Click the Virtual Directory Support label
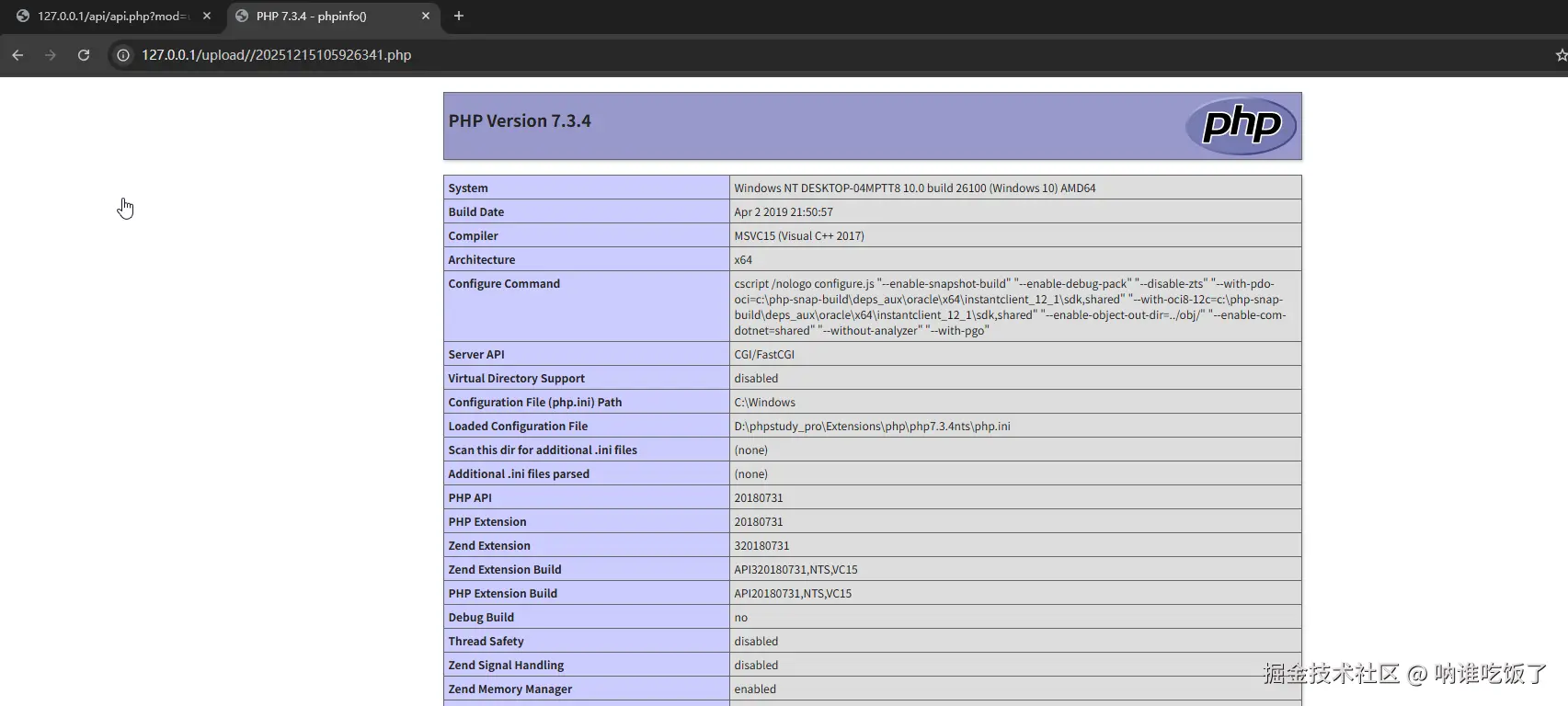 point(516,378)
